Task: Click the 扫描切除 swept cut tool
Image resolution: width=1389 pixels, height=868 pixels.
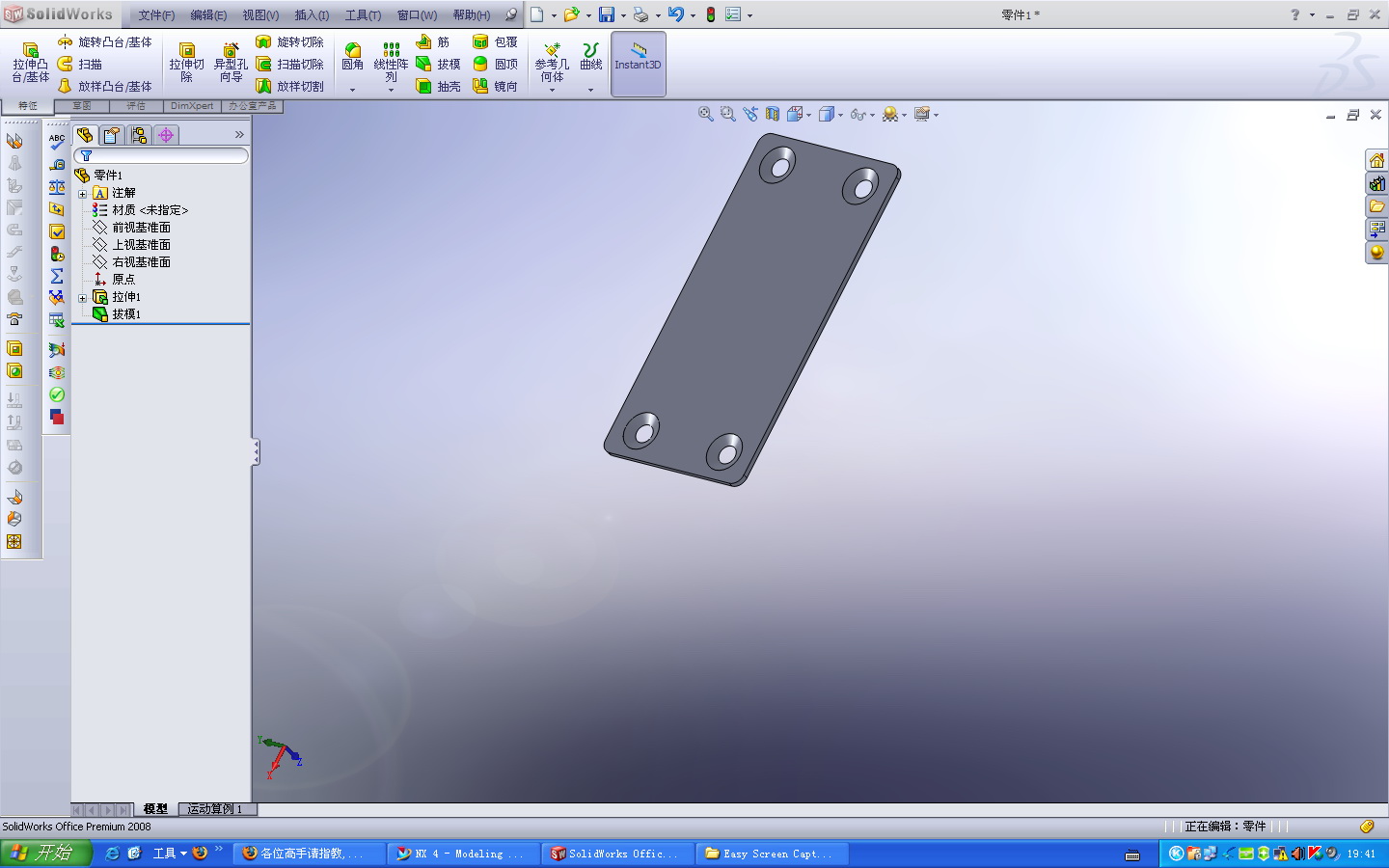Action: [x=290, y=65]
